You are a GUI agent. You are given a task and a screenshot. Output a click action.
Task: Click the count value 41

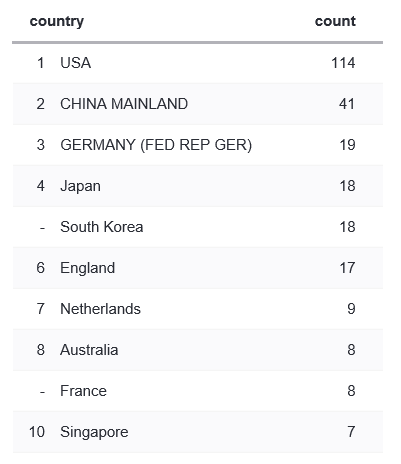click(347, 104)
